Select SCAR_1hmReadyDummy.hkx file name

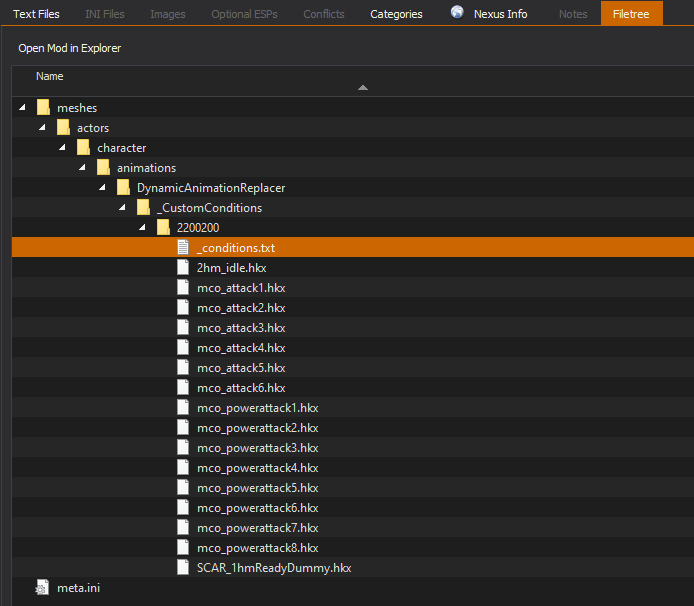pos(274,568)
